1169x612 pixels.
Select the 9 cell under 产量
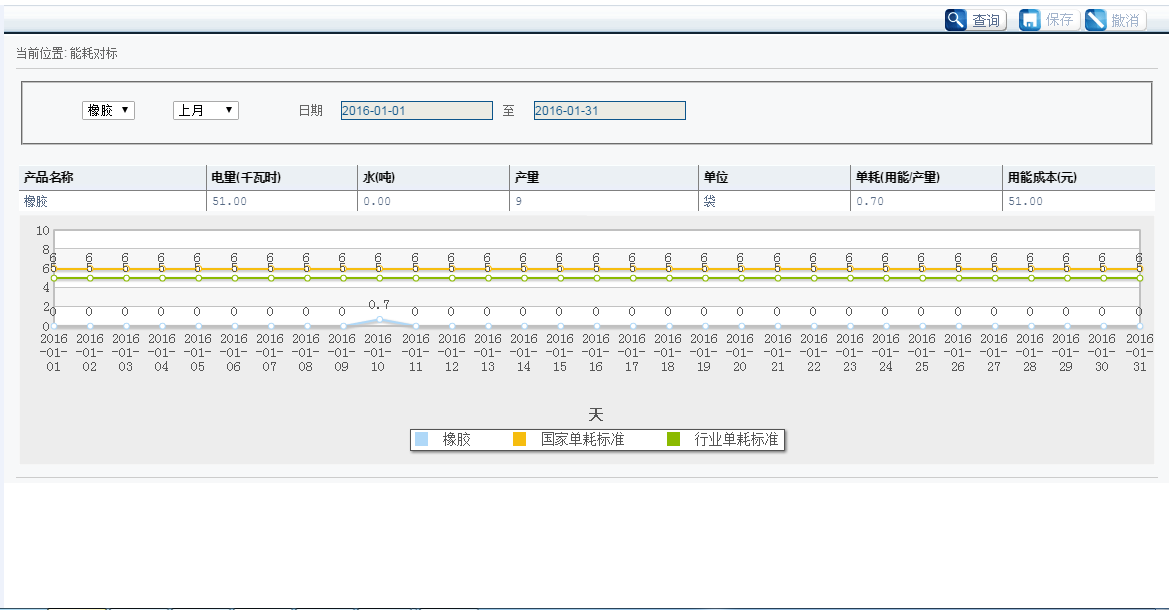(x=604, y=201)
